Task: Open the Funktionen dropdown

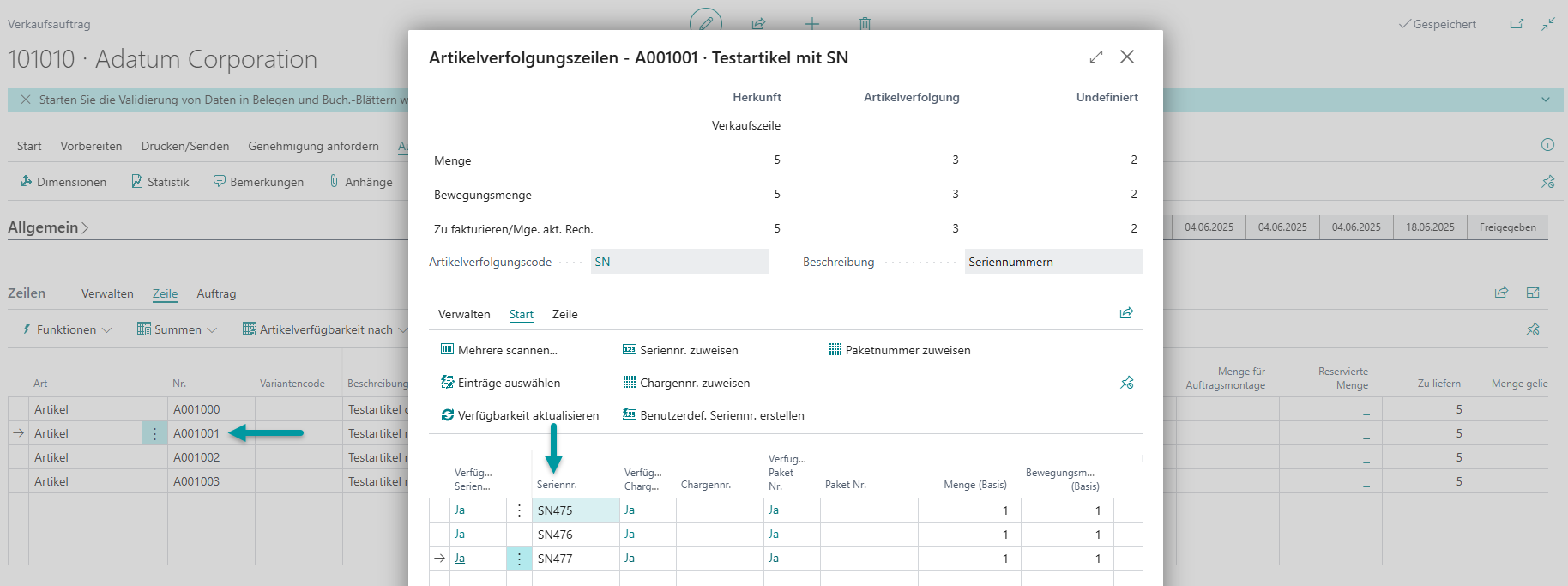Action: pyautogui.click(x=67, y=329)
